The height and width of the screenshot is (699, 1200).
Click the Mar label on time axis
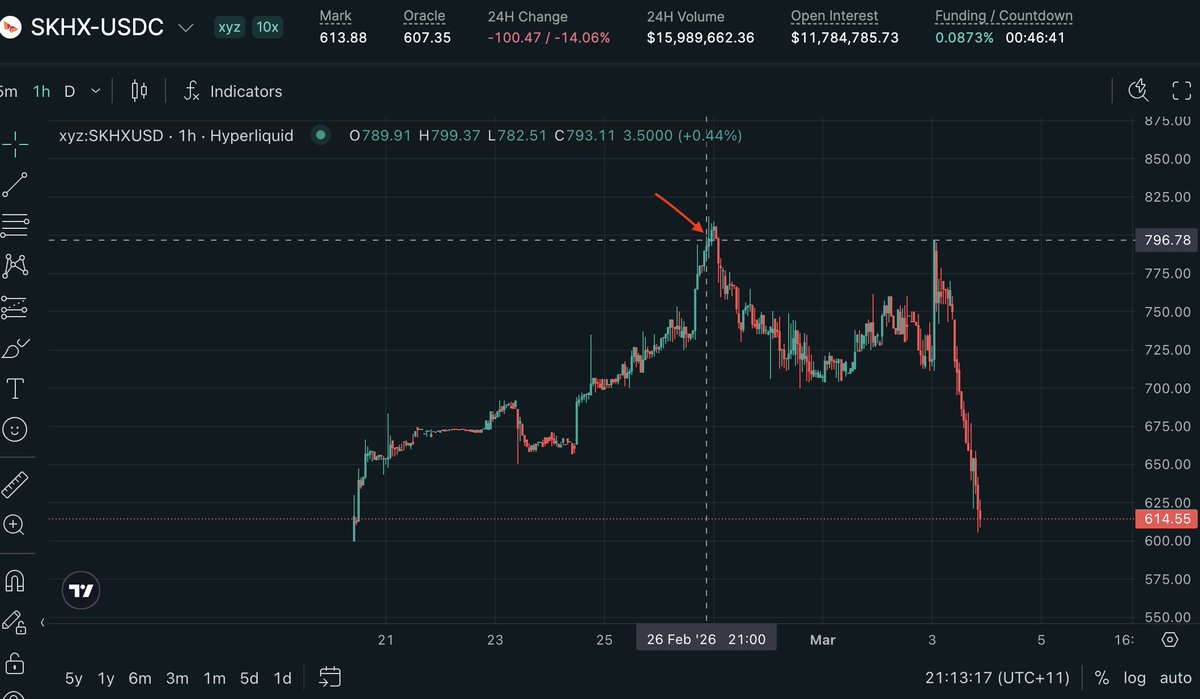click(x=822, y=639)
